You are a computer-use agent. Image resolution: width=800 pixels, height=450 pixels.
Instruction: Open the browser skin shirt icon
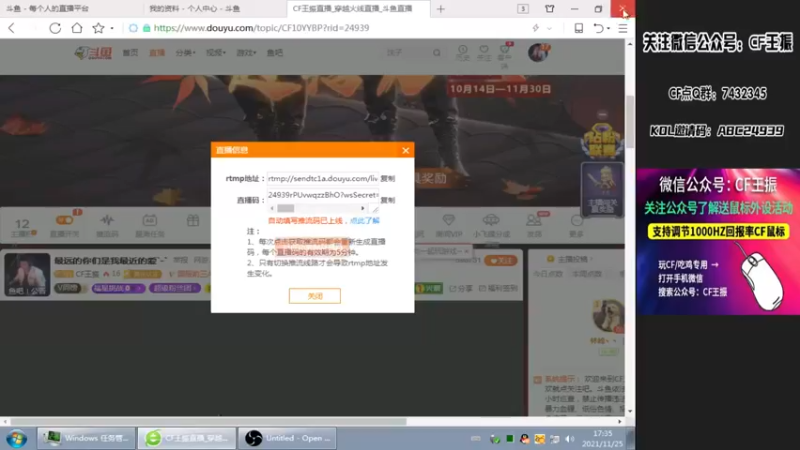tap(549, 9)
